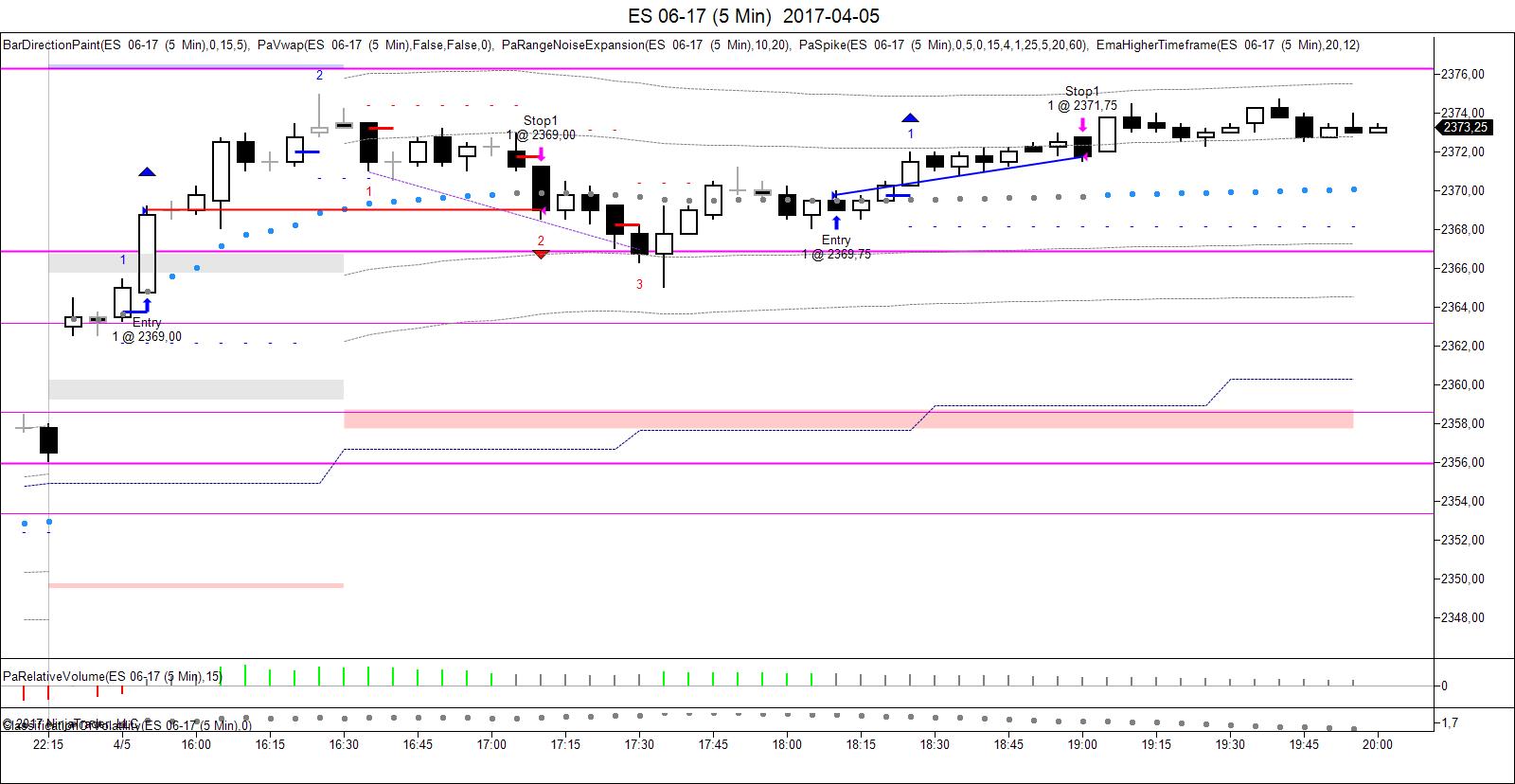
Task: Click the 2360,00 price axis label
Action: pyautogui.click(x=1465, y=384)
